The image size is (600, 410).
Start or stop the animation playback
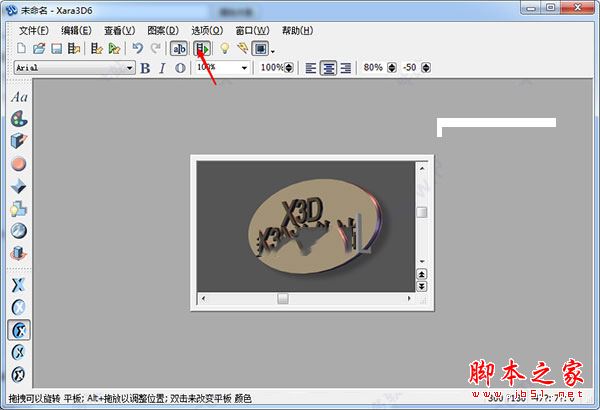click(202, 49)
